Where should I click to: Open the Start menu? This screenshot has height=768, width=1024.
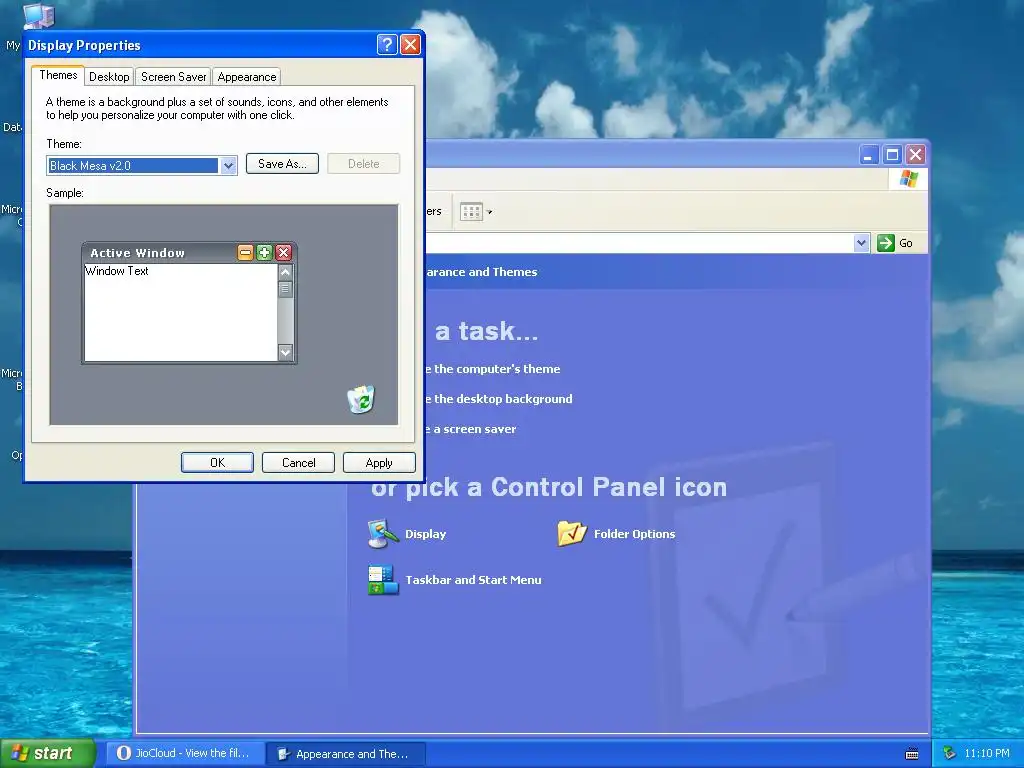click(47, 753)
